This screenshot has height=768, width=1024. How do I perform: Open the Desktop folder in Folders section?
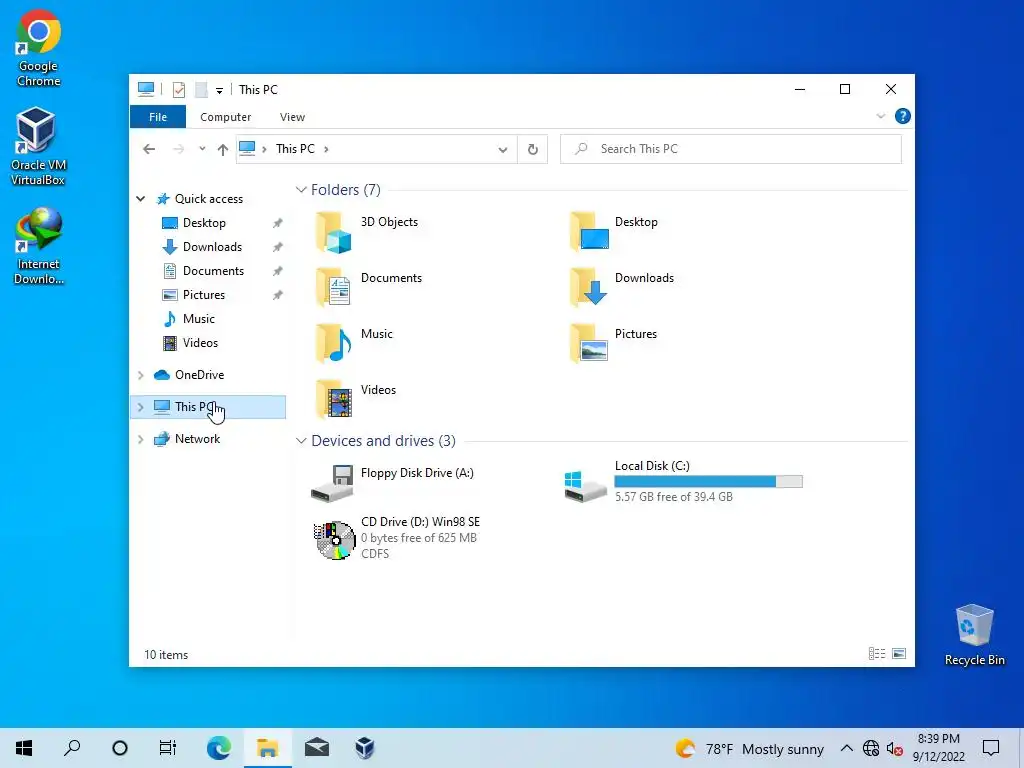[613, 232]
